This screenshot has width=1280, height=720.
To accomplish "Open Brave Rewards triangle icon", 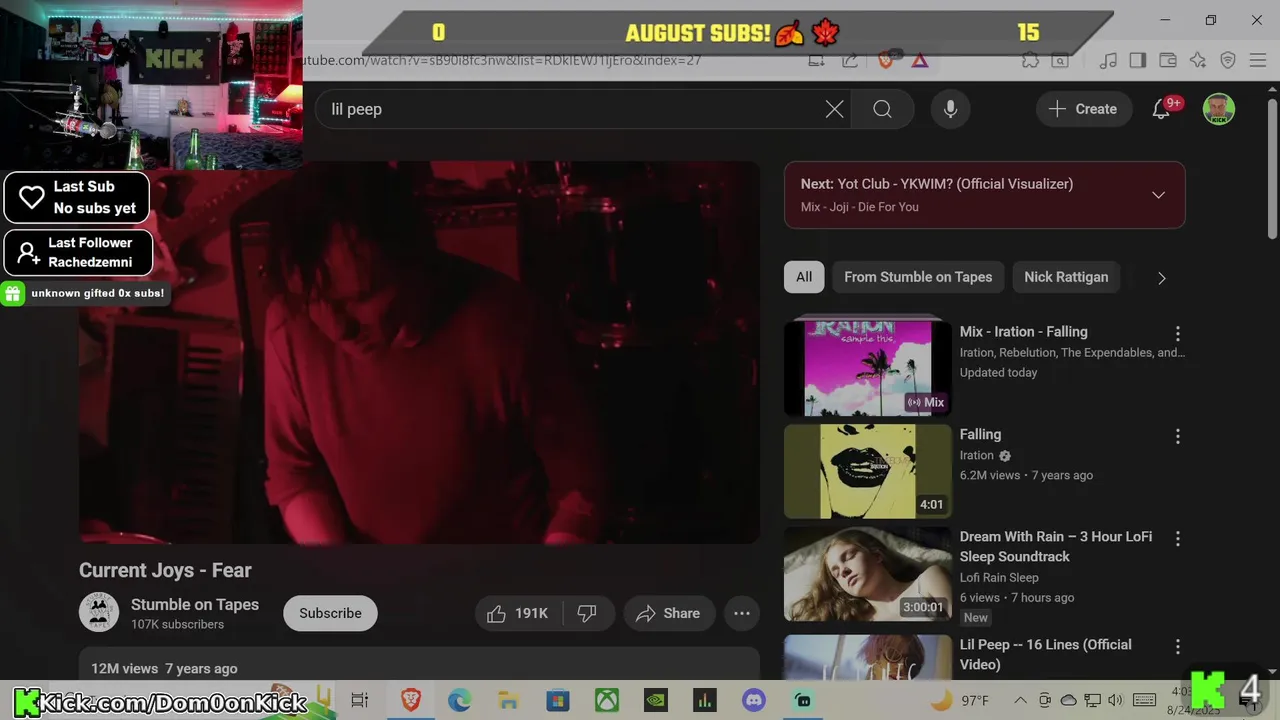I will pyautogui.click(x=920, y=60).
